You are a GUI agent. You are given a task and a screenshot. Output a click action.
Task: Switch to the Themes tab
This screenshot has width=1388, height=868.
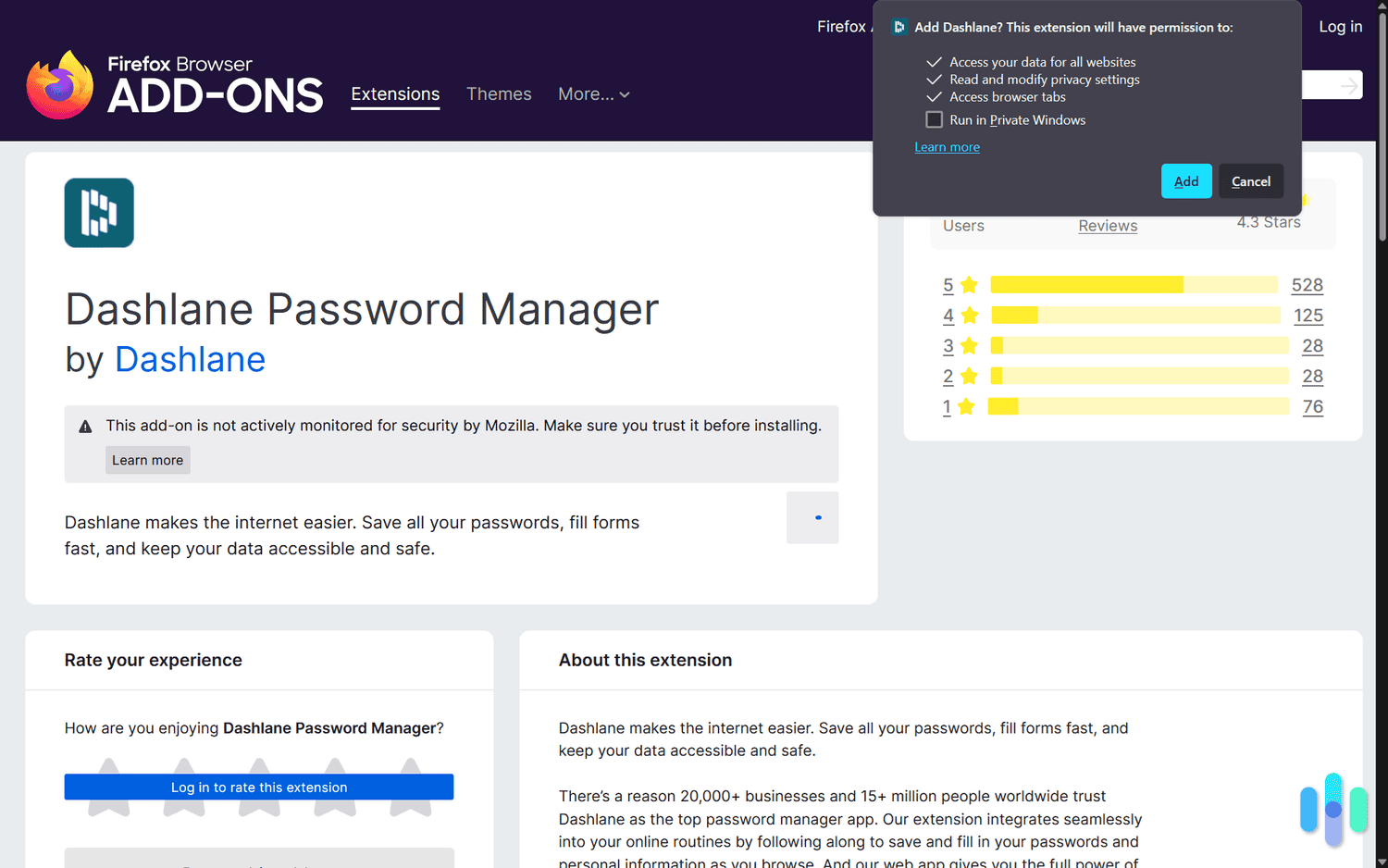499,94
